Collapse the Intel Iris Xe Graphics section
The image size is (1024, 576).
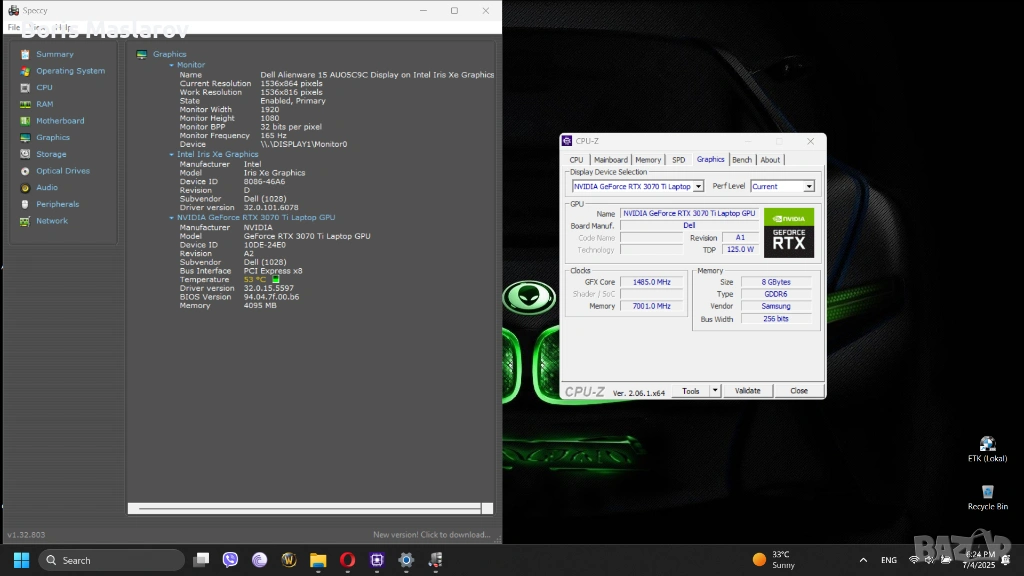click(171, 155)
